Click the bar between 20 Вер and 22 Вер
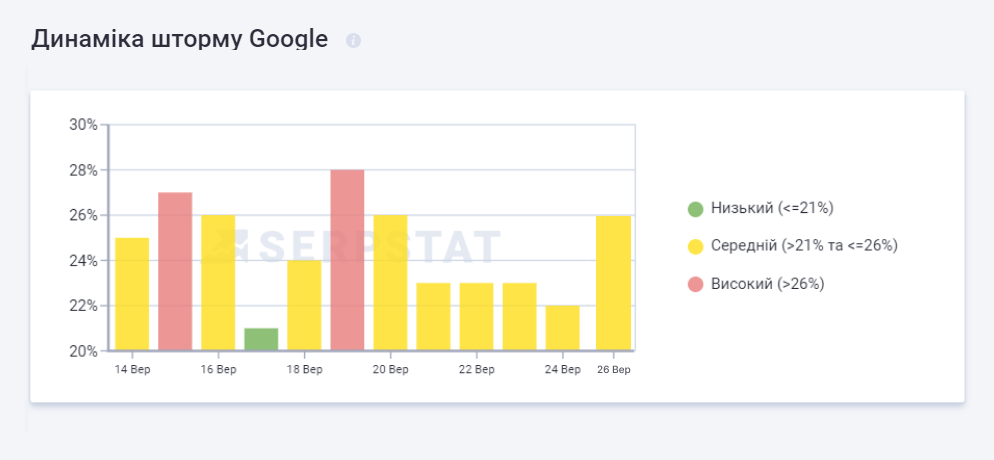The height and width of the screenshot is (460, 994). (433, 317)
